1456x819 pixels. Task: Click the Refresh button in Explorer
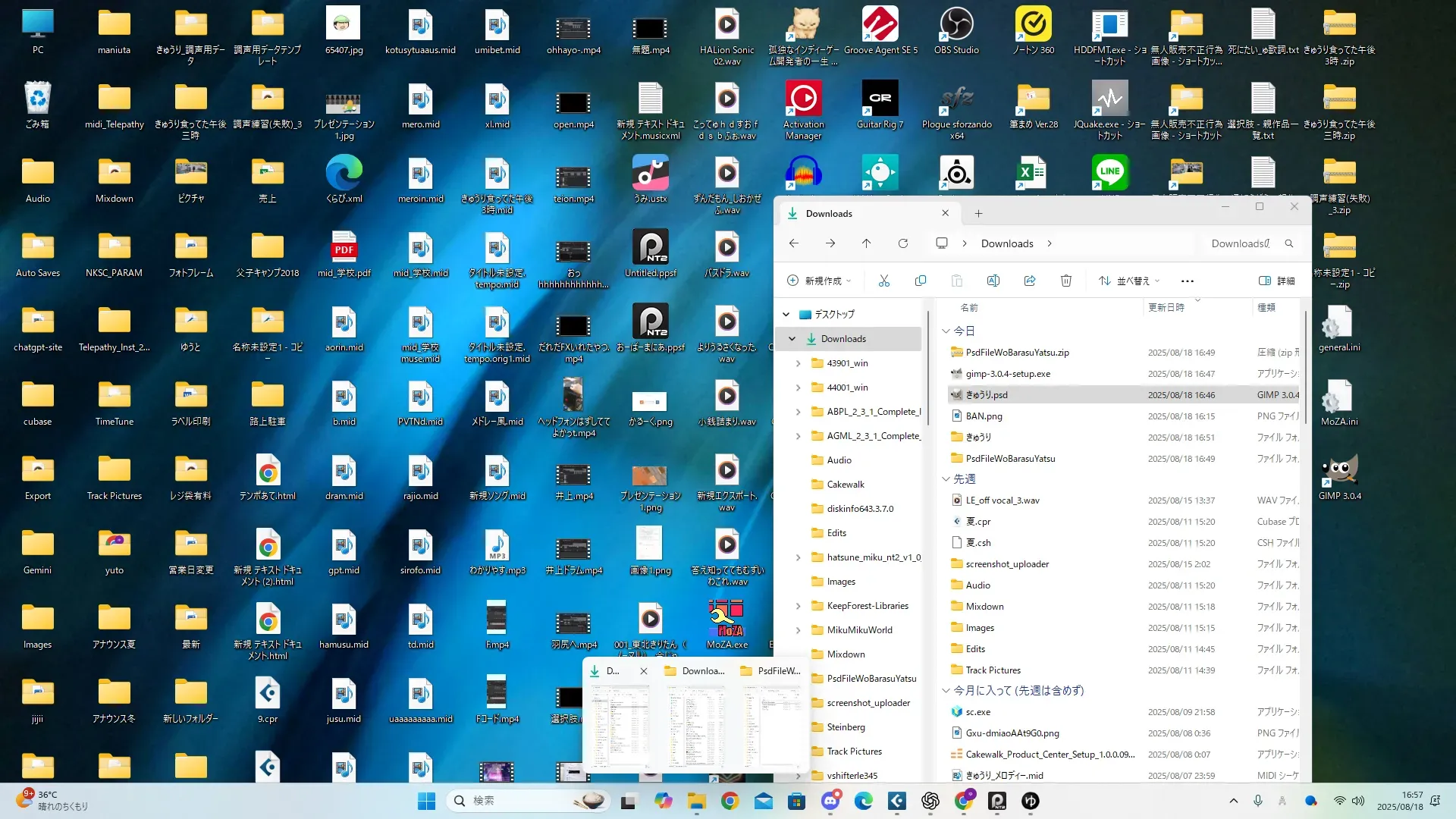pos(903,243)
